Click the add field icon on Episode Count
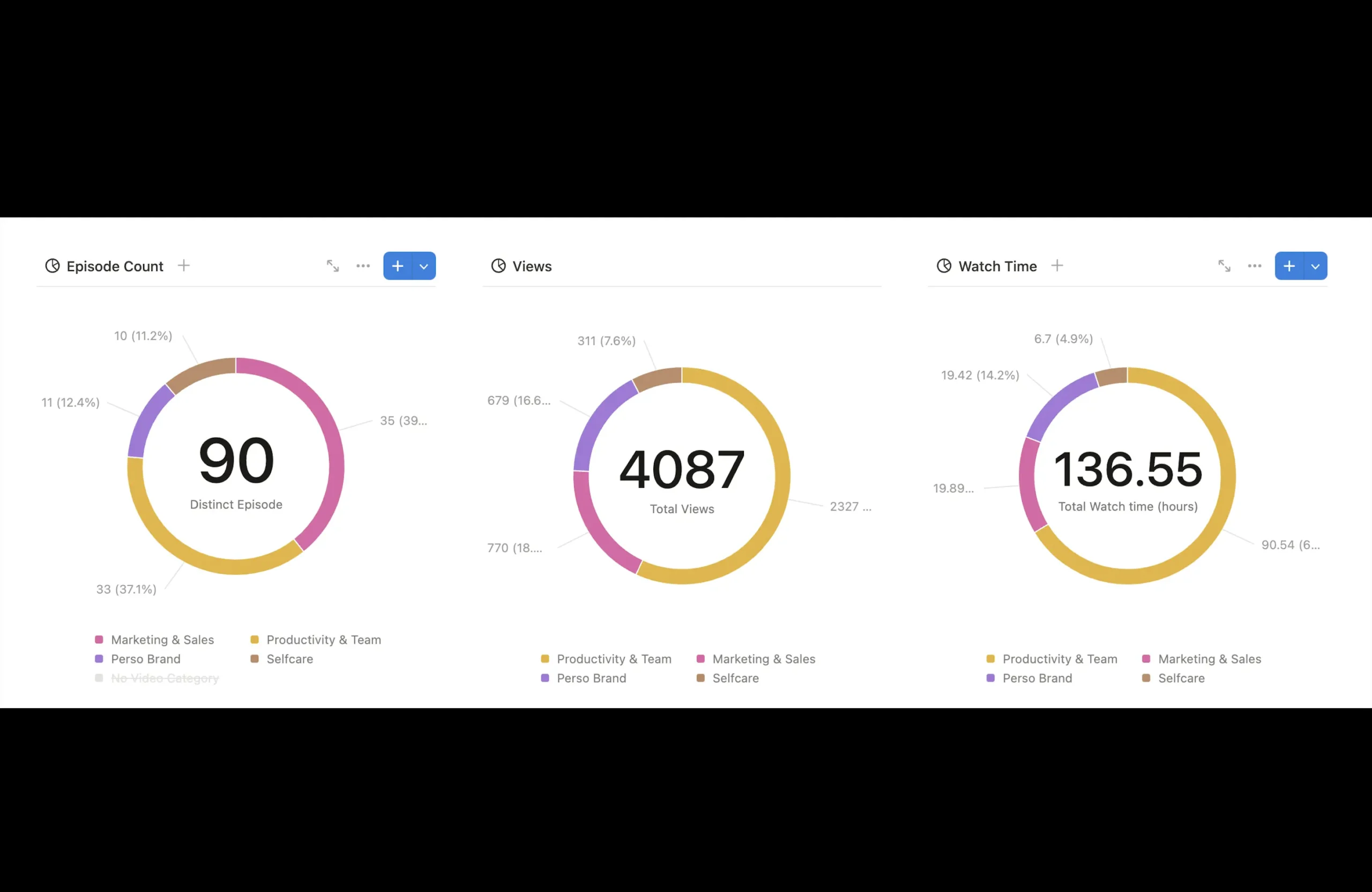The image size is (1372, 892). (x=183, y=265)
